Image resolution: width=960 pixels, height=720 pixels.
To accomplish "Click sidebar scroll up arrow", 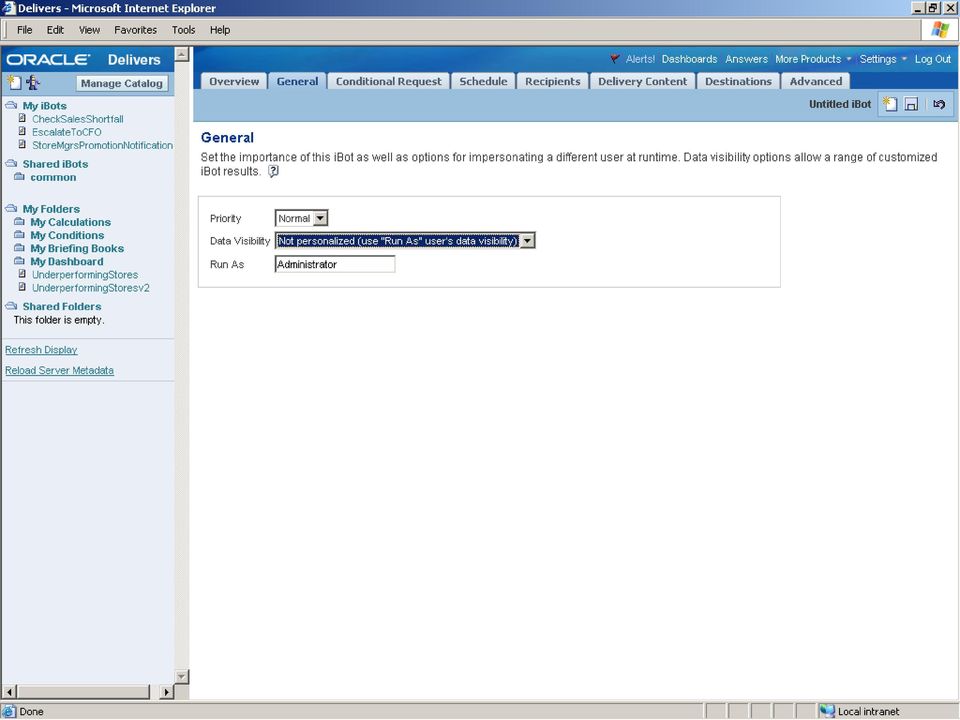I will (182, 54).
